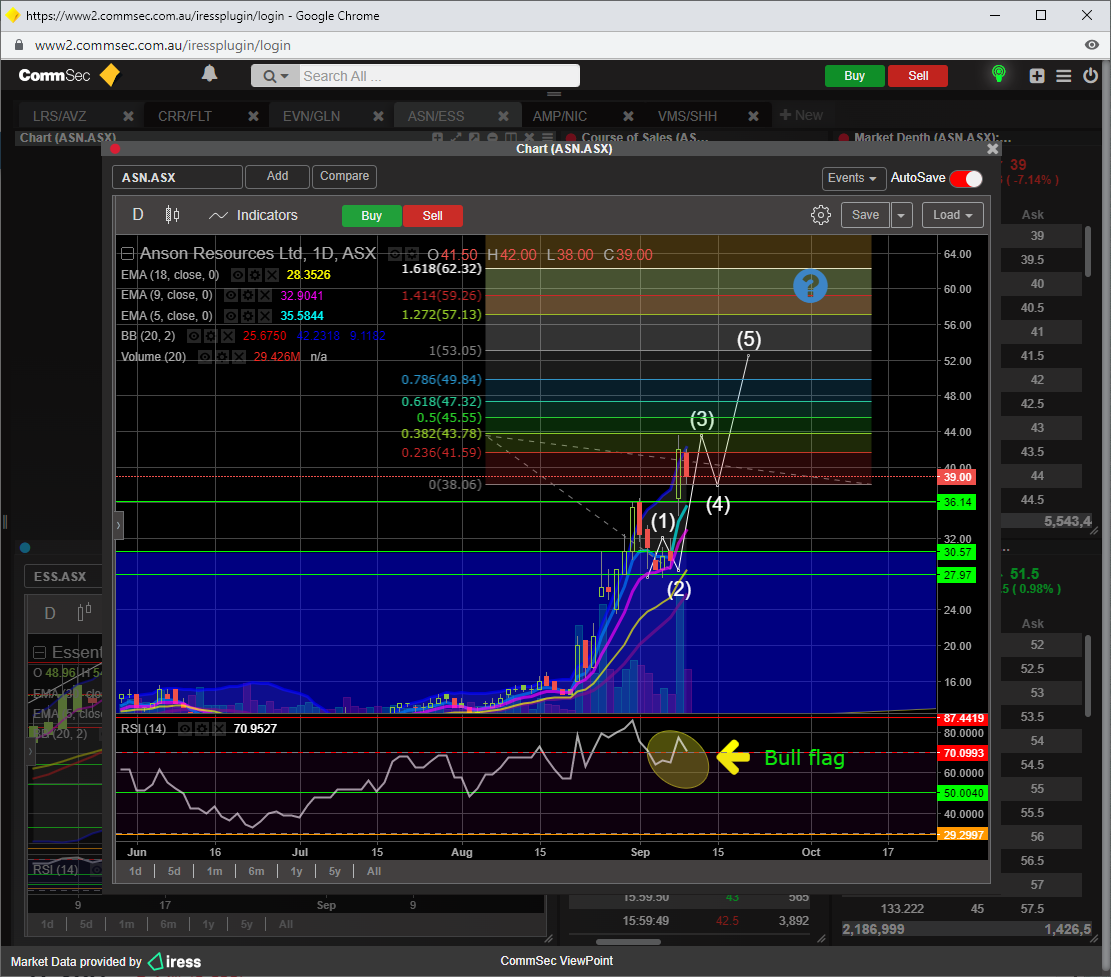Open chart settings gear icon
This screenshot has width=1111, height=977.
tap(820, 215)
